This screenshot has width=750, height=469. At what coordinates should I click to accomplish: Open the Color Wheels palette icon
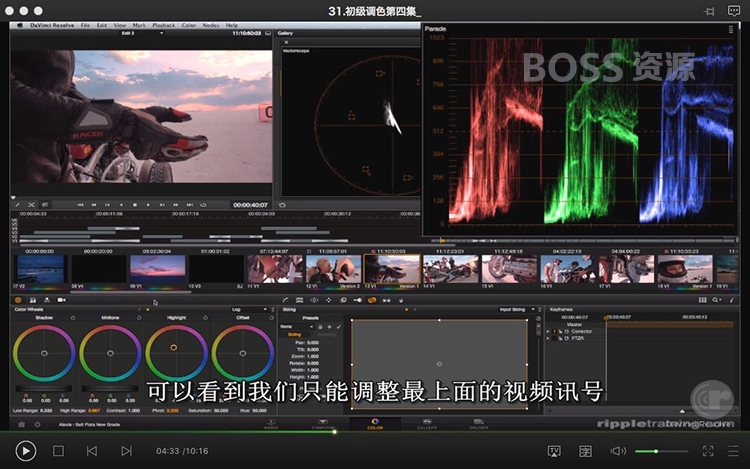click(18, 300)
